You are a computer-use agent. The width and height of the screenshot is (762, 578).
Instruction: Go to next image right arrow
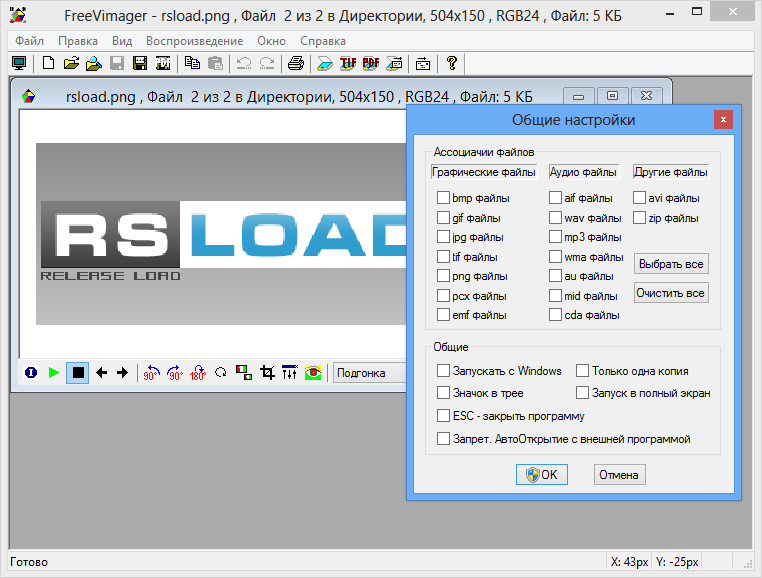(122, 373)
